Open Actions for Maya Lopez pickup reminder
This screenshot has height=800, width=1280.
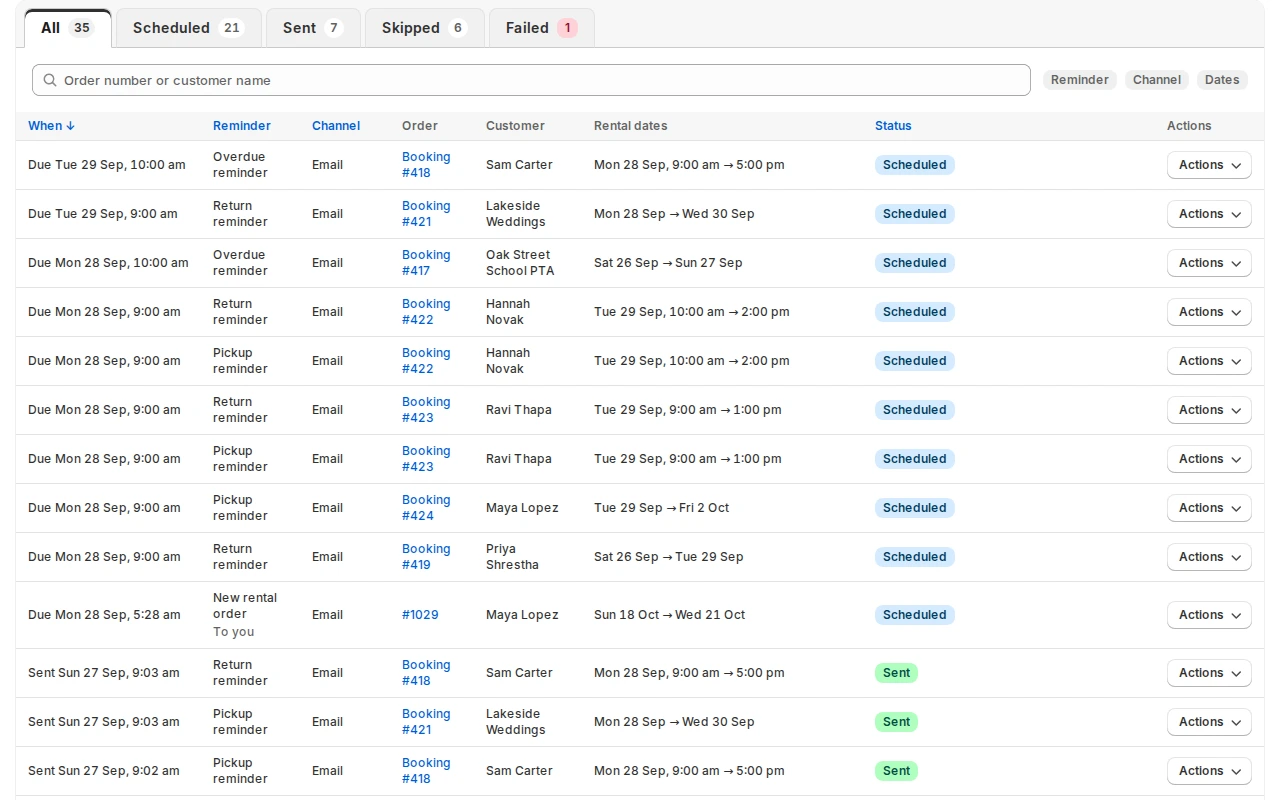(1209, 508)
